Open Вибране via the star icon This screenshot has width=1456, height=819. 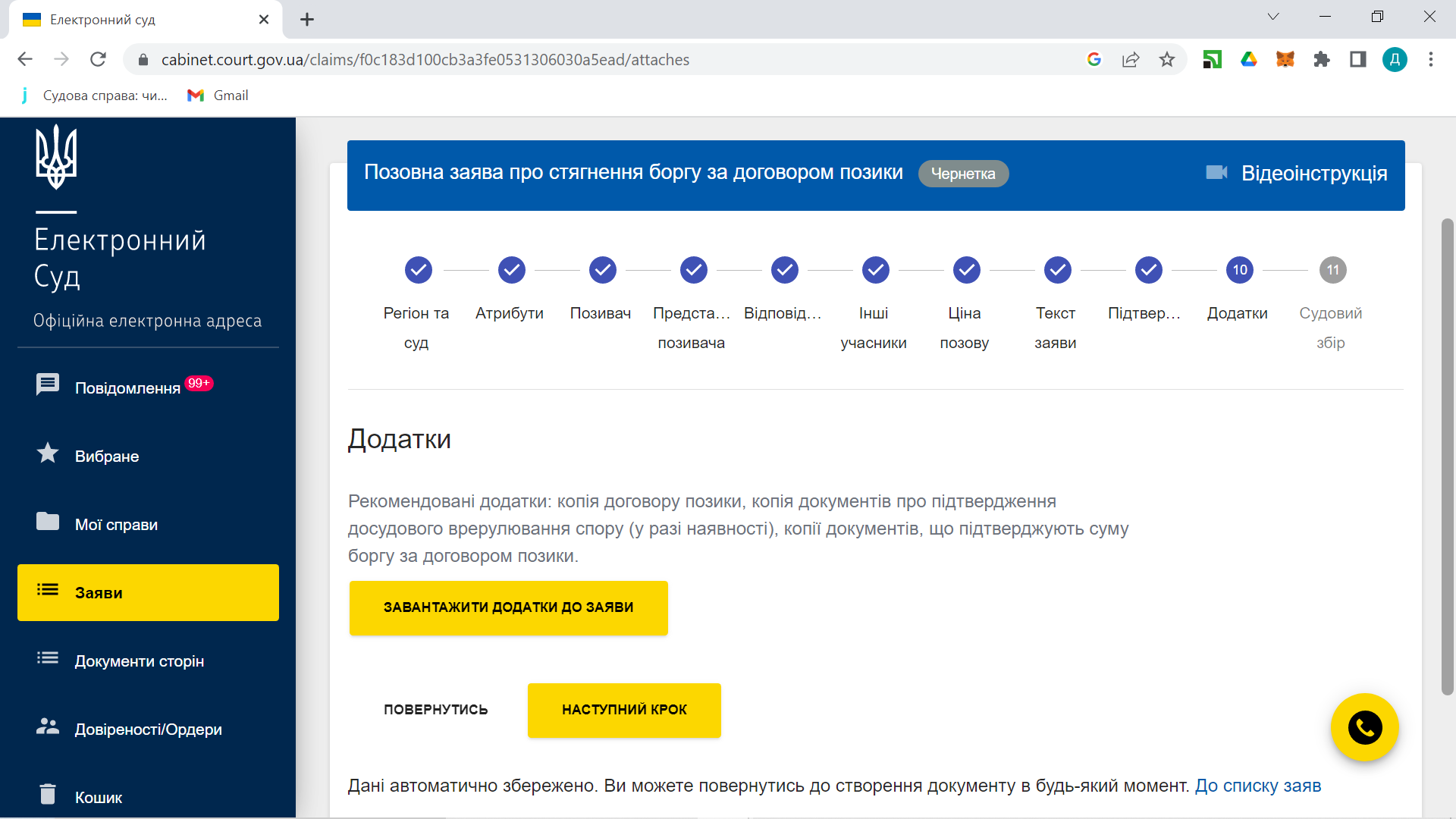[x=48, y=453]
